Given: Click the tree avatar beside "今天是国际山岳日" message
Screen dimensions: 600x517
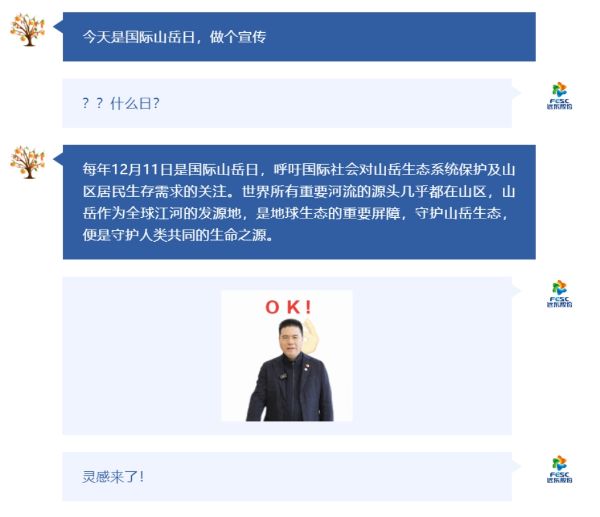Looking at the screenshot, I should pos(28,30).
